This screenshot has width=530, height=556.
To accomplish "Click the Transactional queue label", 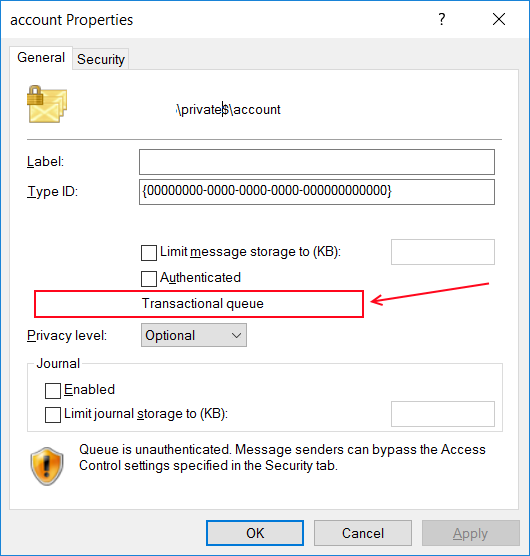I will (203, 304).
